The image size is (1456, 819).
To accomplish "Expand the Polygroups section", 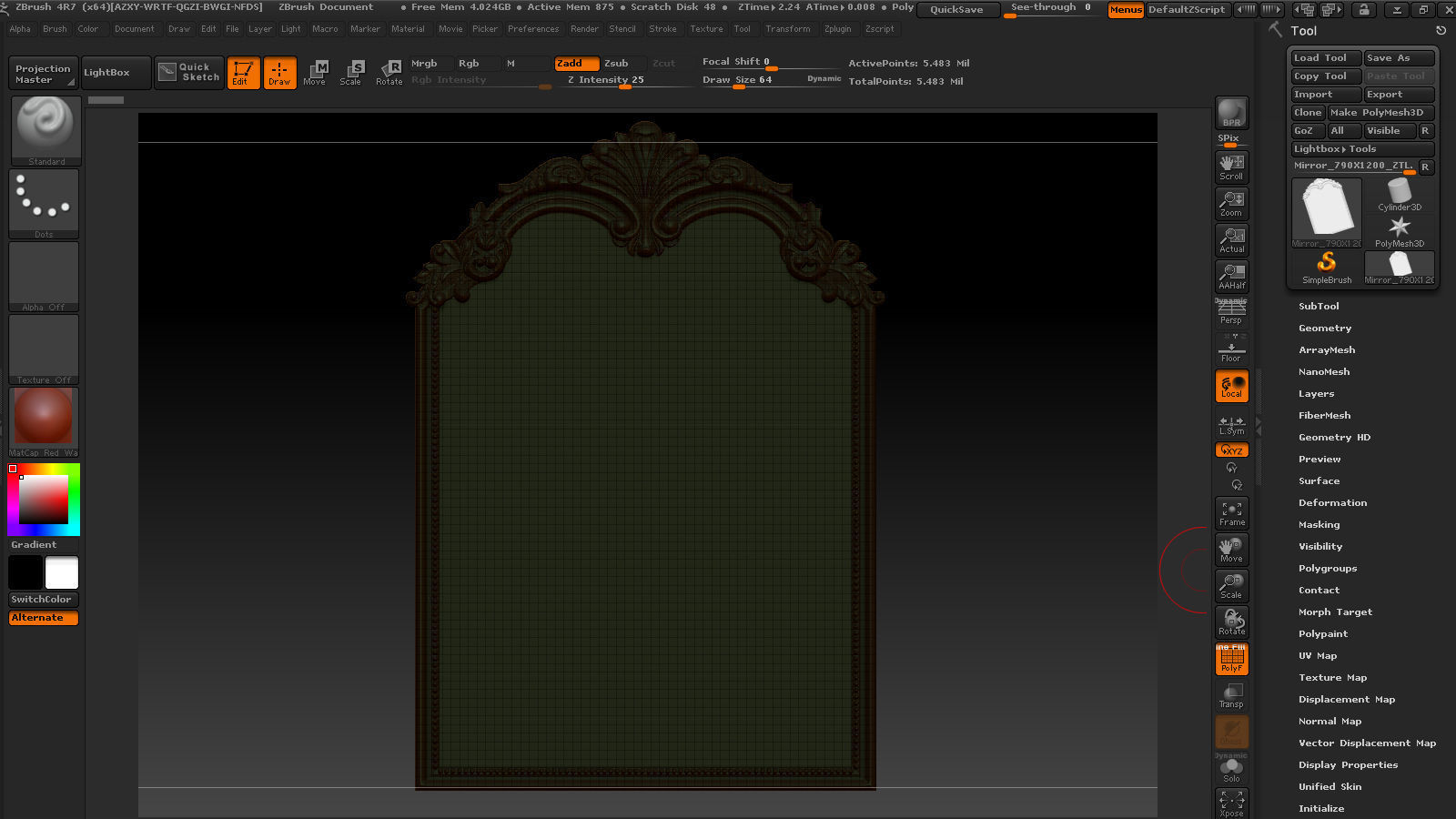I will pyautogui.click(x=1328, y=569).
